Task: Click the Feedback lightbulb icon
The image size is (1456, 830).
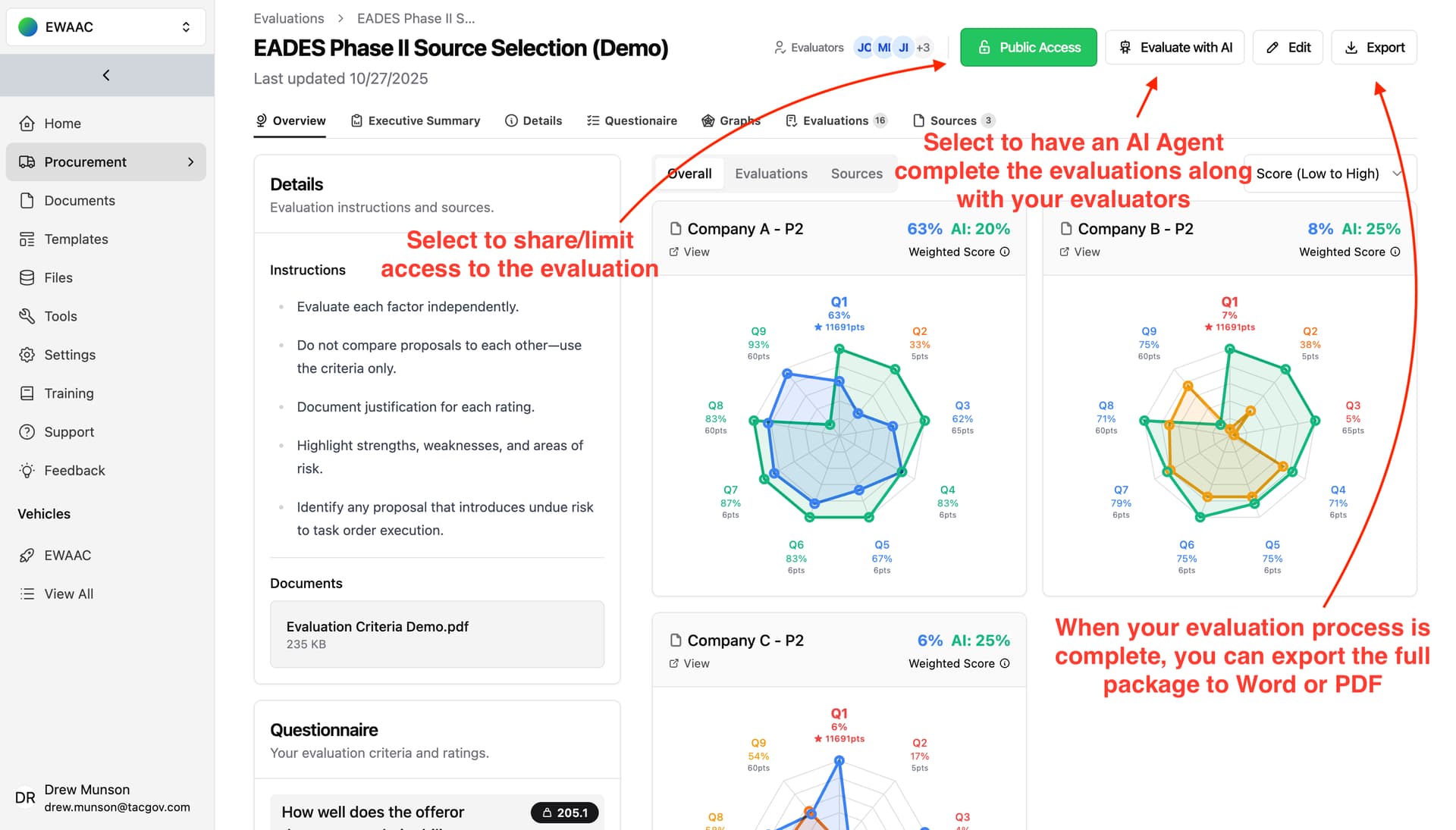Action: [x=27, y=471]
